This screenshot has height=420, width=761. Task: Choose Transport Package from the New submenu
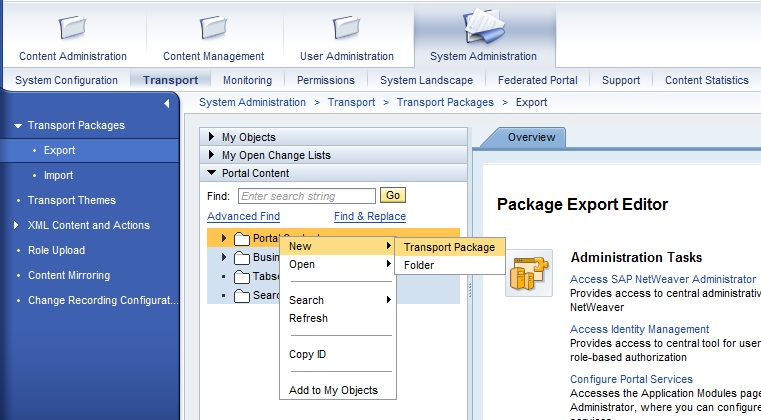point(449,247)
